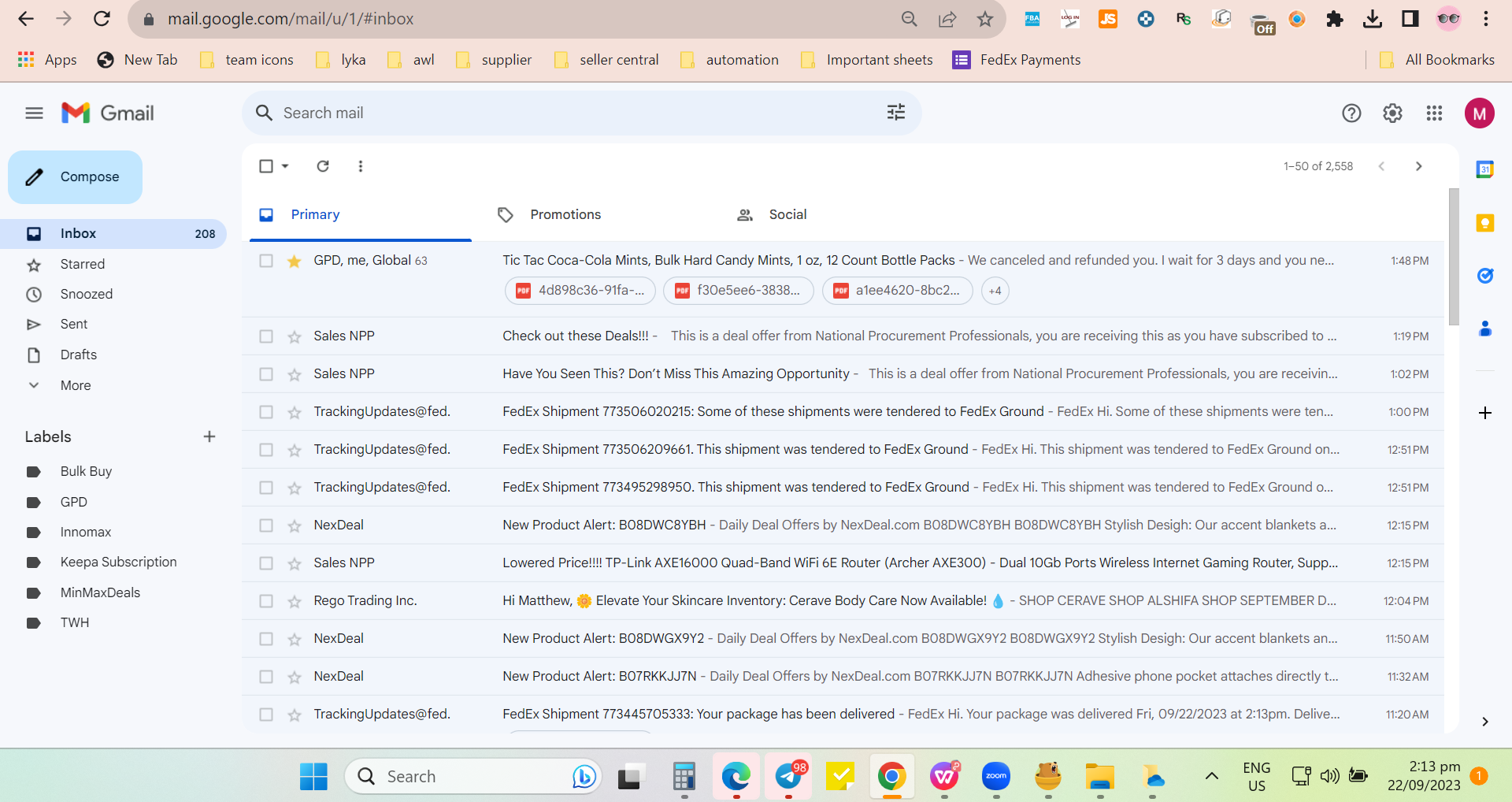Select the Tic Tac Coca-Cola Mints email checkbox
Image resolution: width=1512 pixels, height=802 pixels.
tap(266, 261)
